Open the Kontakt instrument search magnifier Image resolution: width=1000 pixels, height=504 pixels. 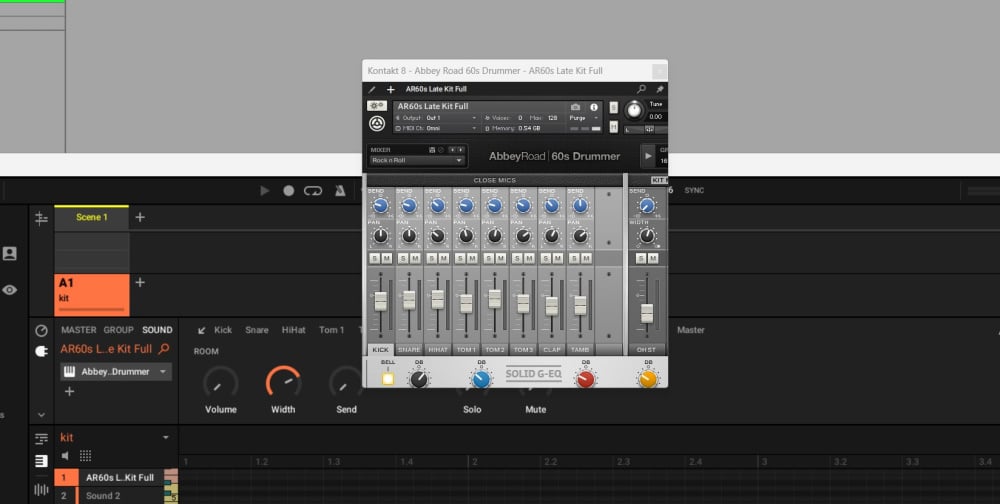pos(641,89)
